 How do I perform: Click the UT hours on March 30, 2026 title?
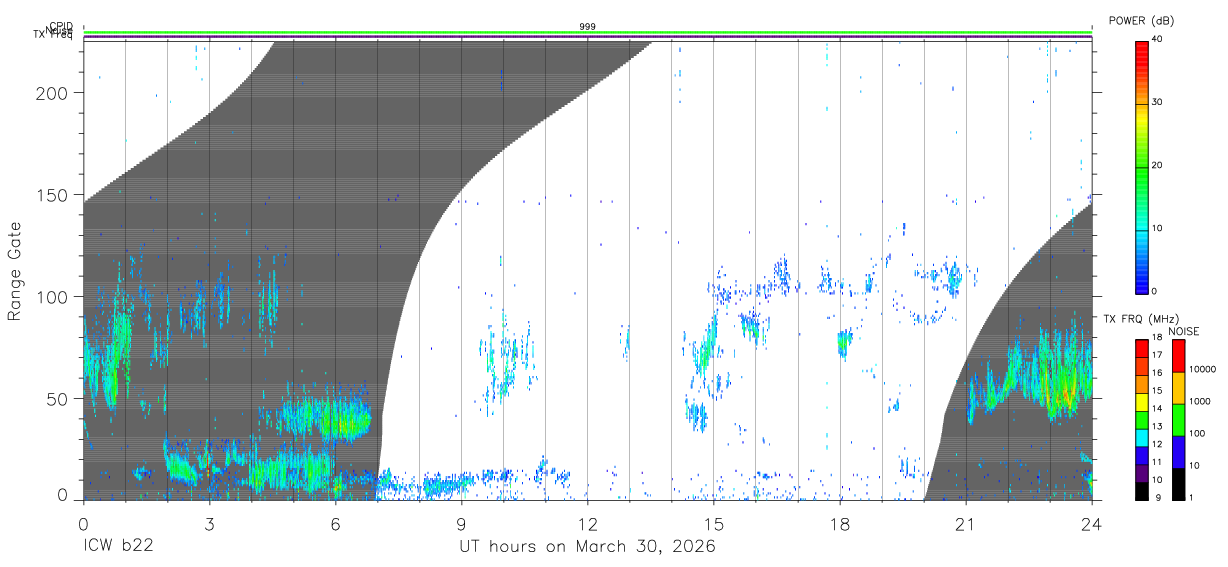[587, 546]
